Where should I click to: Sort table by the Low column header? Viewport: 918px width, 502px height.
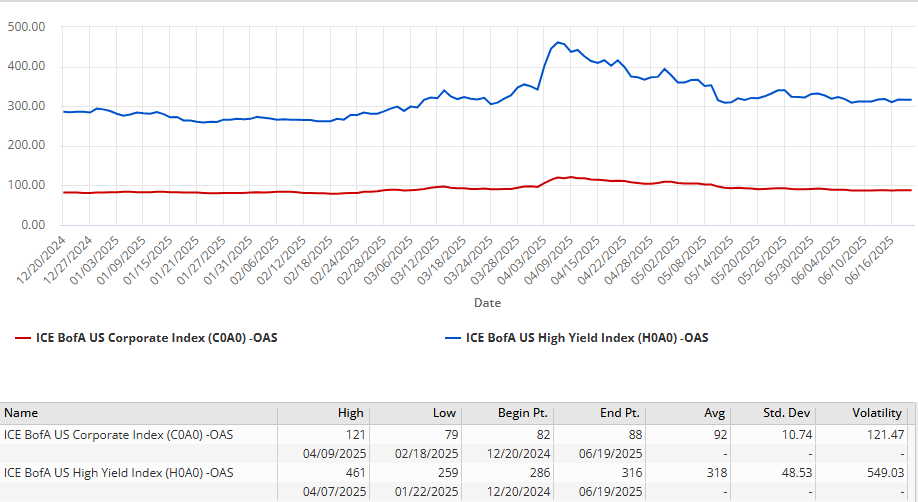(x=444, y=413)
